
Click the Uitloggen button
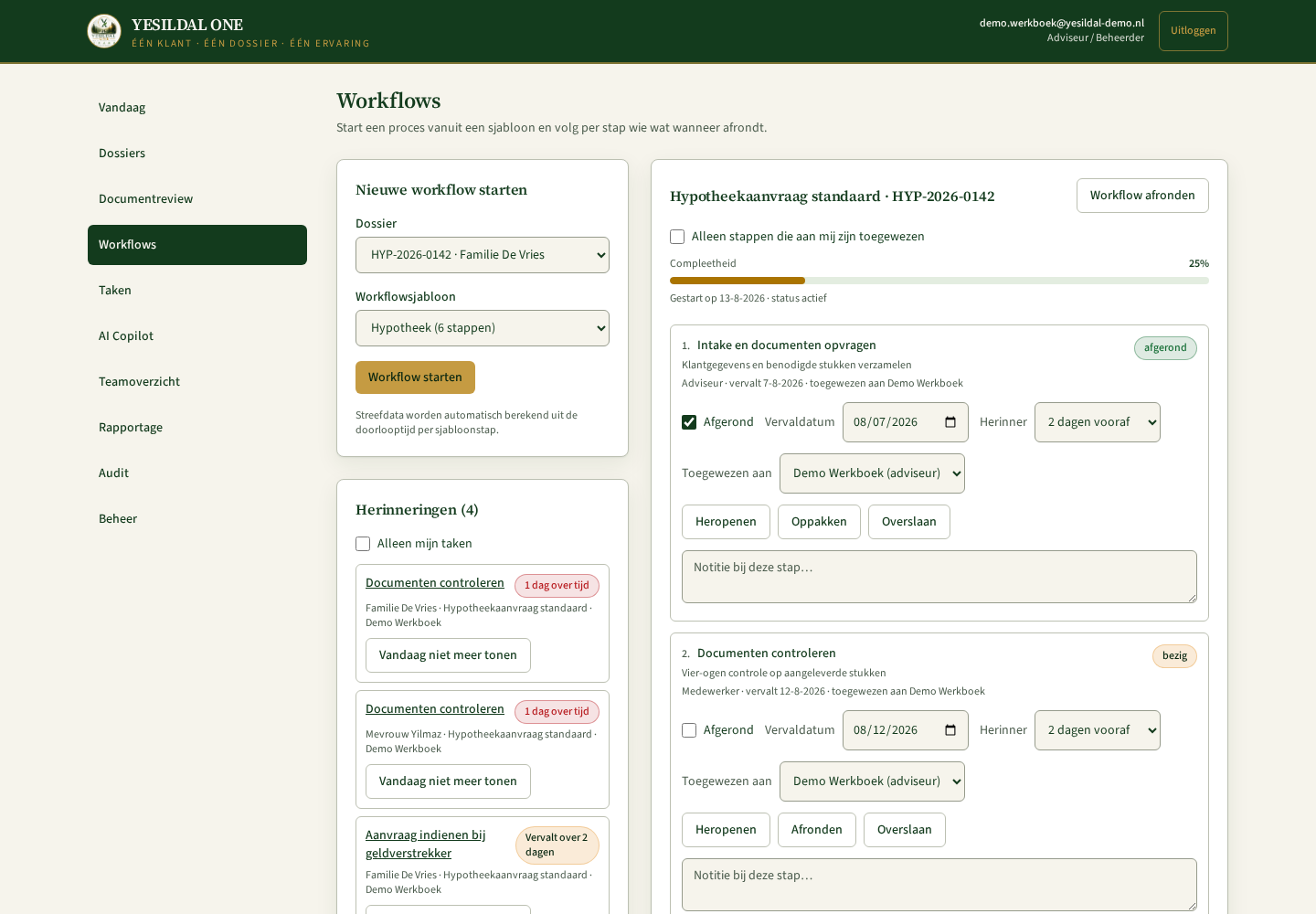[1193, 31]
